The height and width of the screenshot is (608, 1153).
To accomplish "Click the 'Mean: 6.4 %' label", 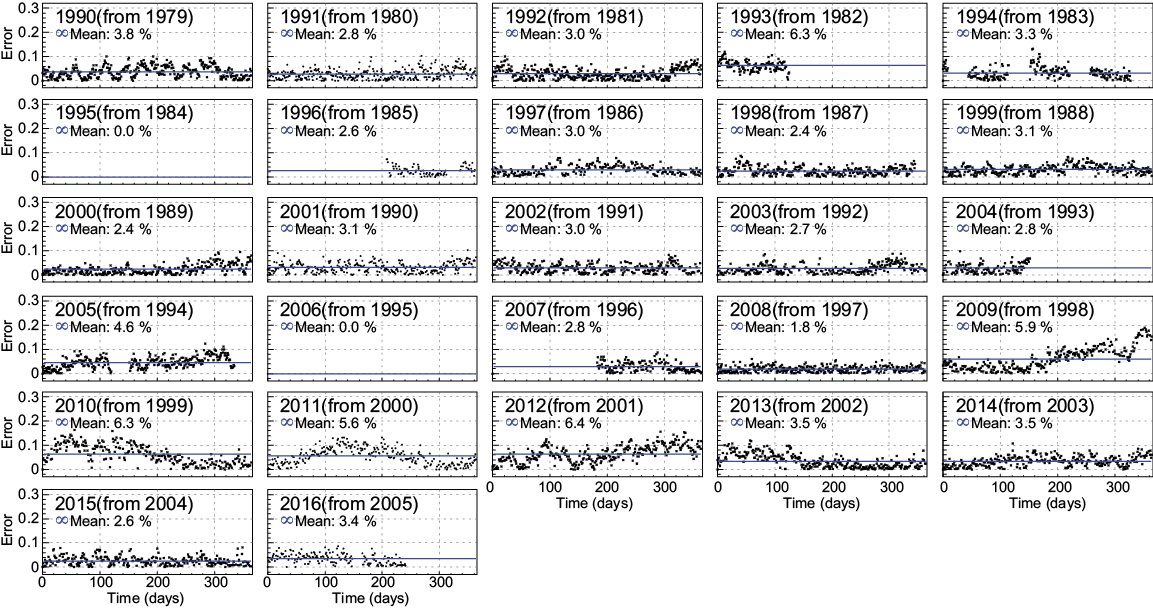I will [x=561, y=424].
